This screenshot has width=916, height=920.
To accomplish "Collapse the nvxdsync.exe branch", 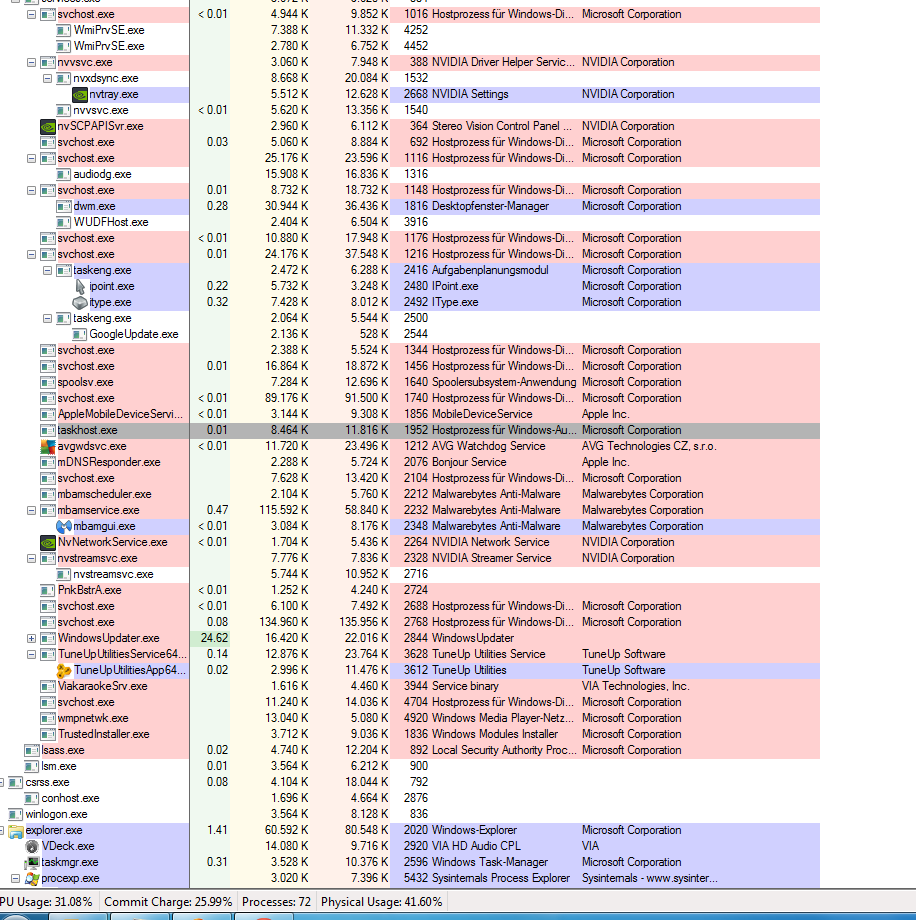I will pyautogui.click(x=48, y=79).
